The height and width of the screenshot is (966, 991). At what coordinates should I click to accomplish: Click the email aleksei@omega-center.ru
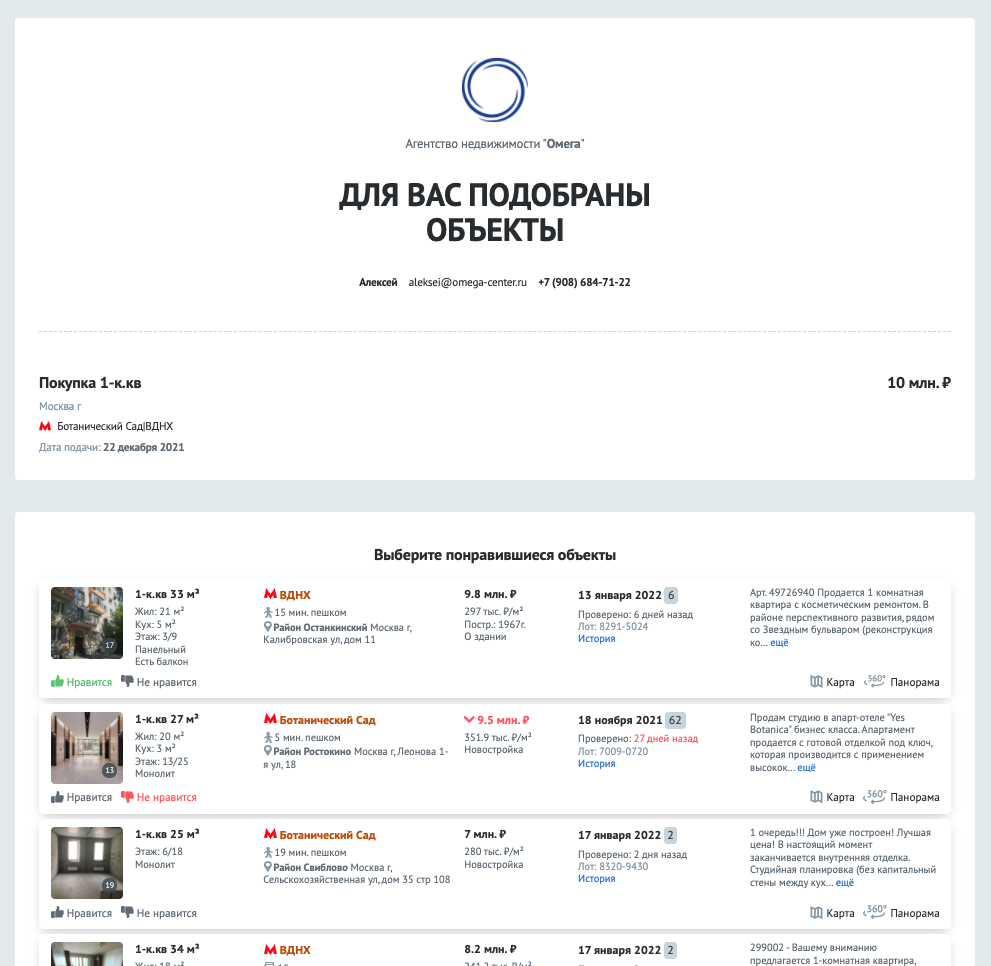[x=467, y=282]
